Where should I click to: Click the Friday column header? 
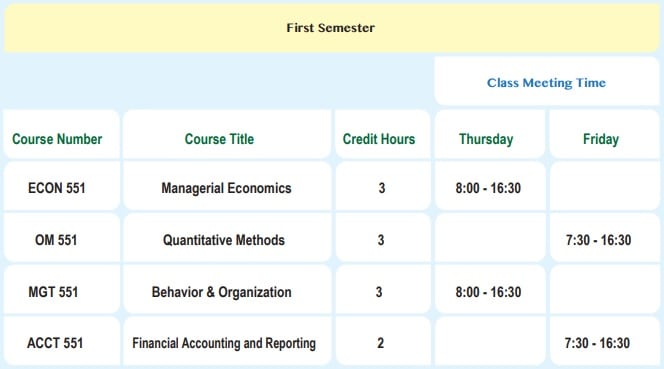(x=601, y=139)
